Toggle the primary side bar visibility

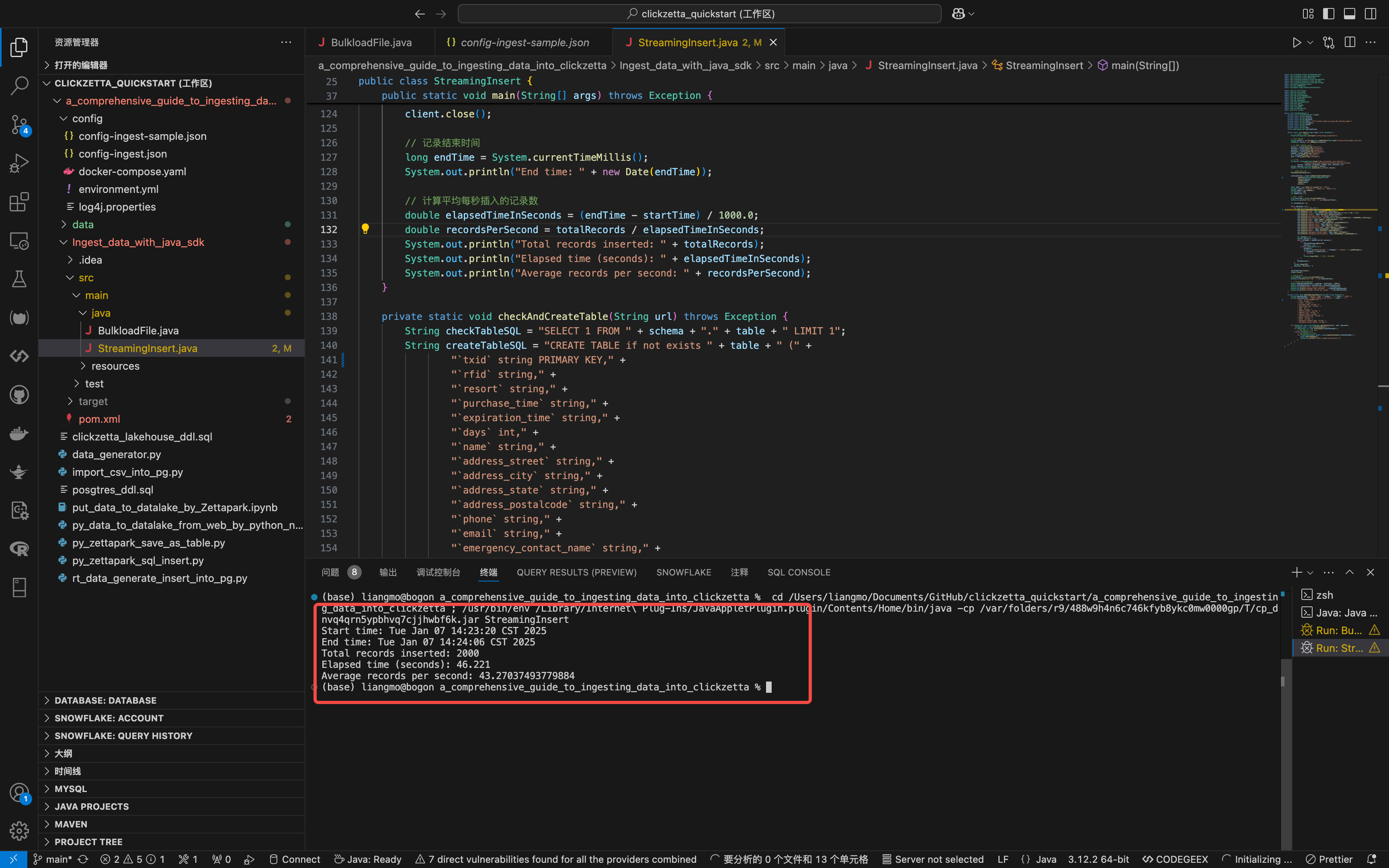[1328, 14]
